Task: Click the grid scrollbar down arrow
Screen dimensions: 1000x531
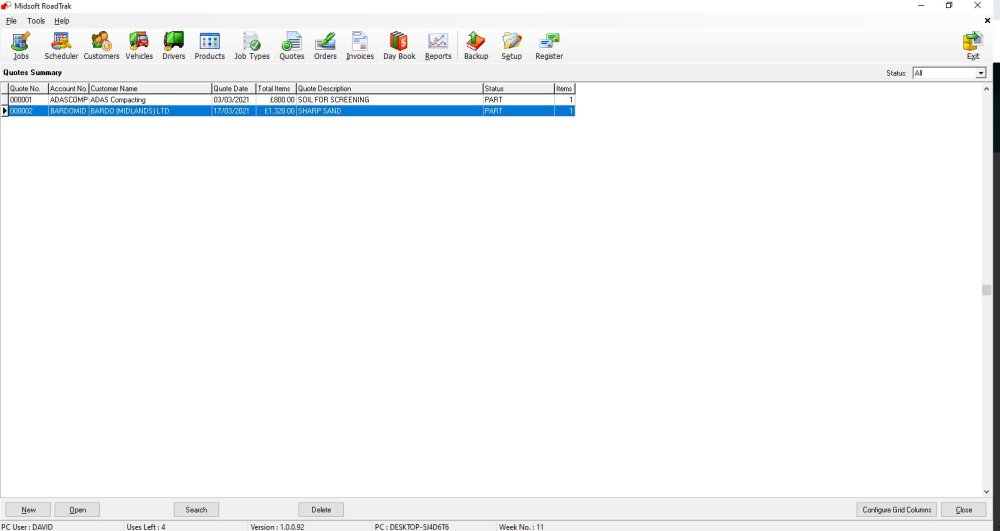Action: (986, 492)
